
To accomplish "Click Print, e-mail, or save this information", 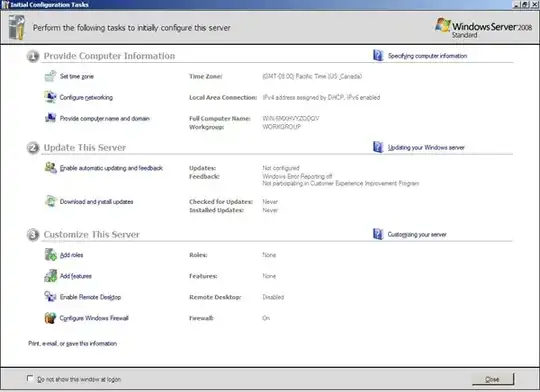I will 73,343.
